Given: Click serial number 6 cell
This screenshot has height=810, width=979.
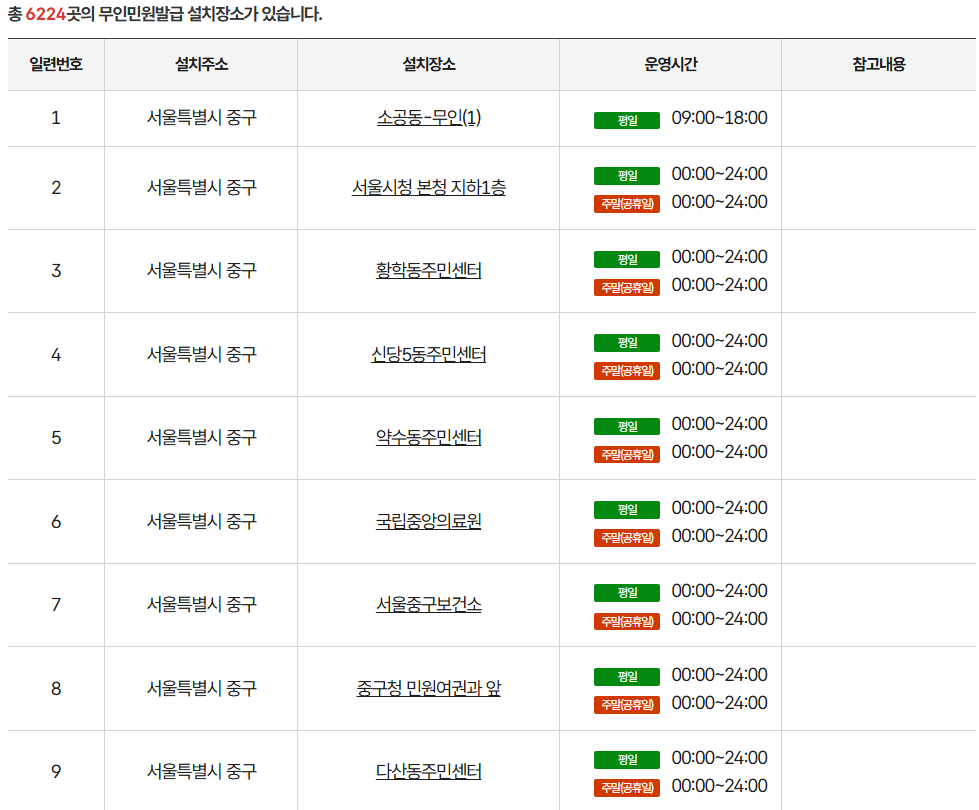Looking at the screenshot, I should point(56,522).
